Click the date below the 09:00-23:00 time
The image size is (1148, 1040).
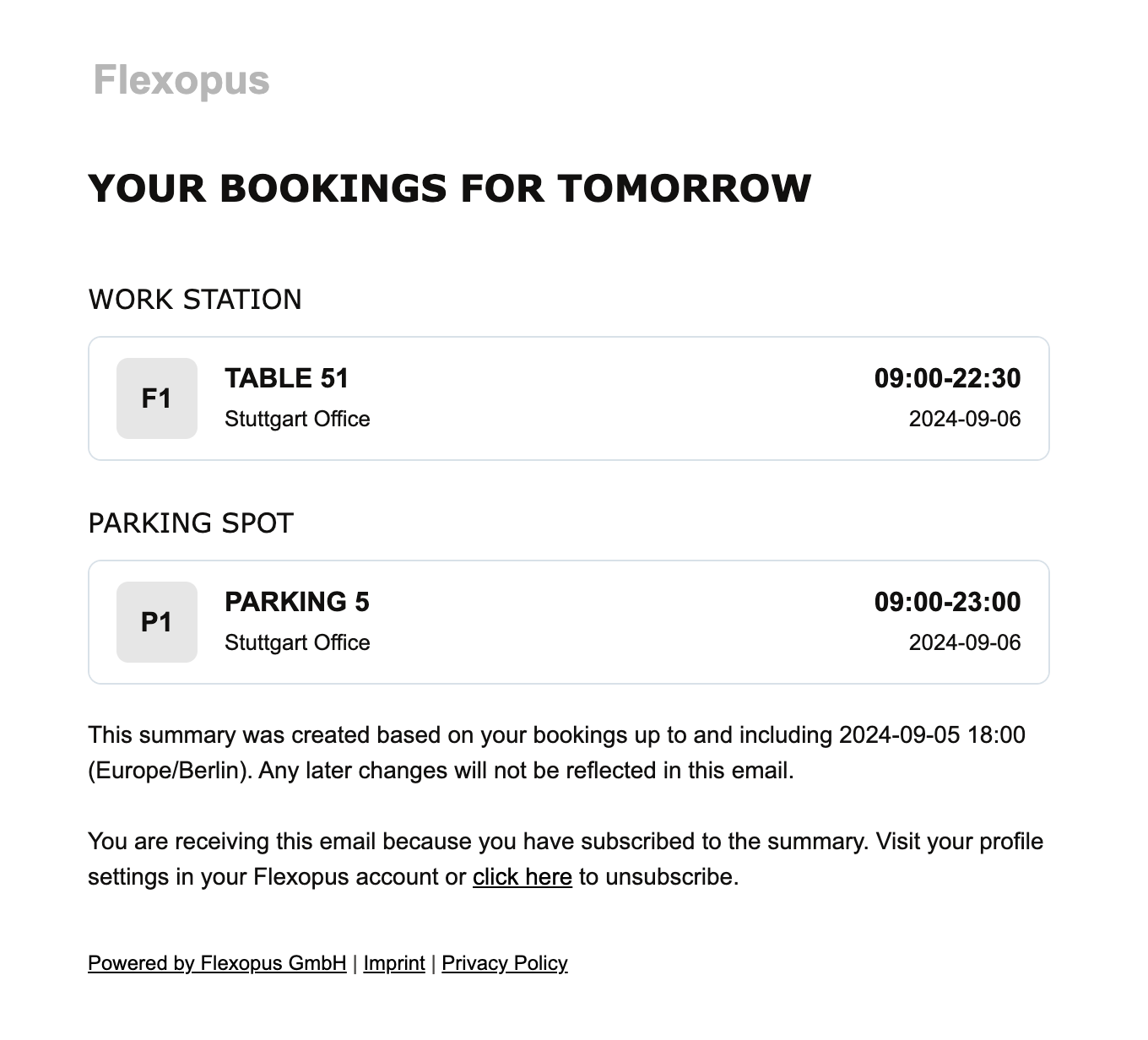pyautogui.click(x=964, y=643)
